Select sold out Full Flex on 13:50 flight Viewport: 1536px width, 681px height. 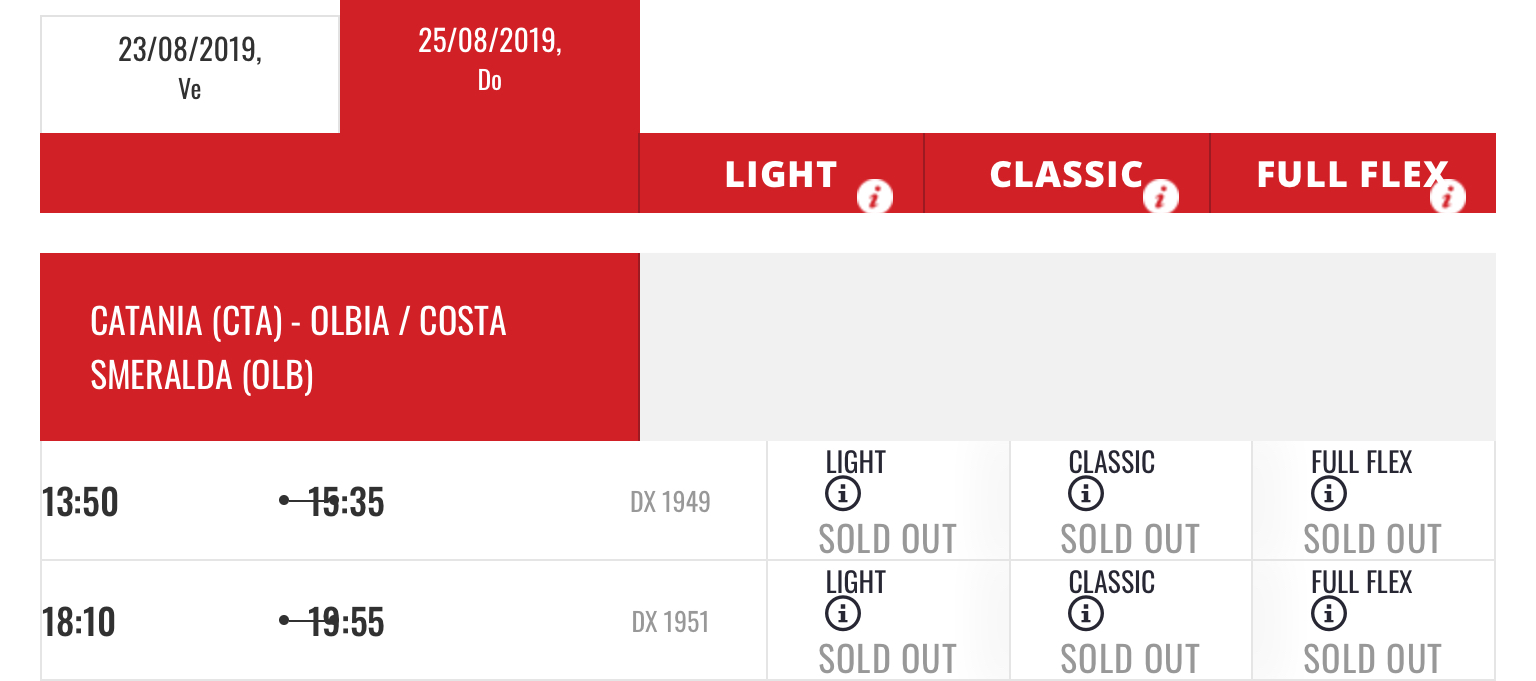pos(1372,539)
